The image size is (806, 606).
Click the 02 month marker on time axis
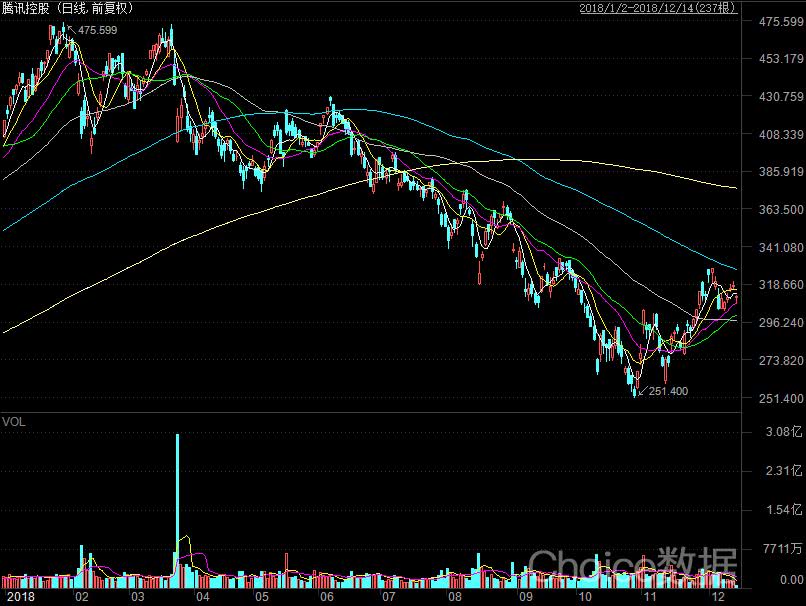pyautogui.click(x=81, y=597)
